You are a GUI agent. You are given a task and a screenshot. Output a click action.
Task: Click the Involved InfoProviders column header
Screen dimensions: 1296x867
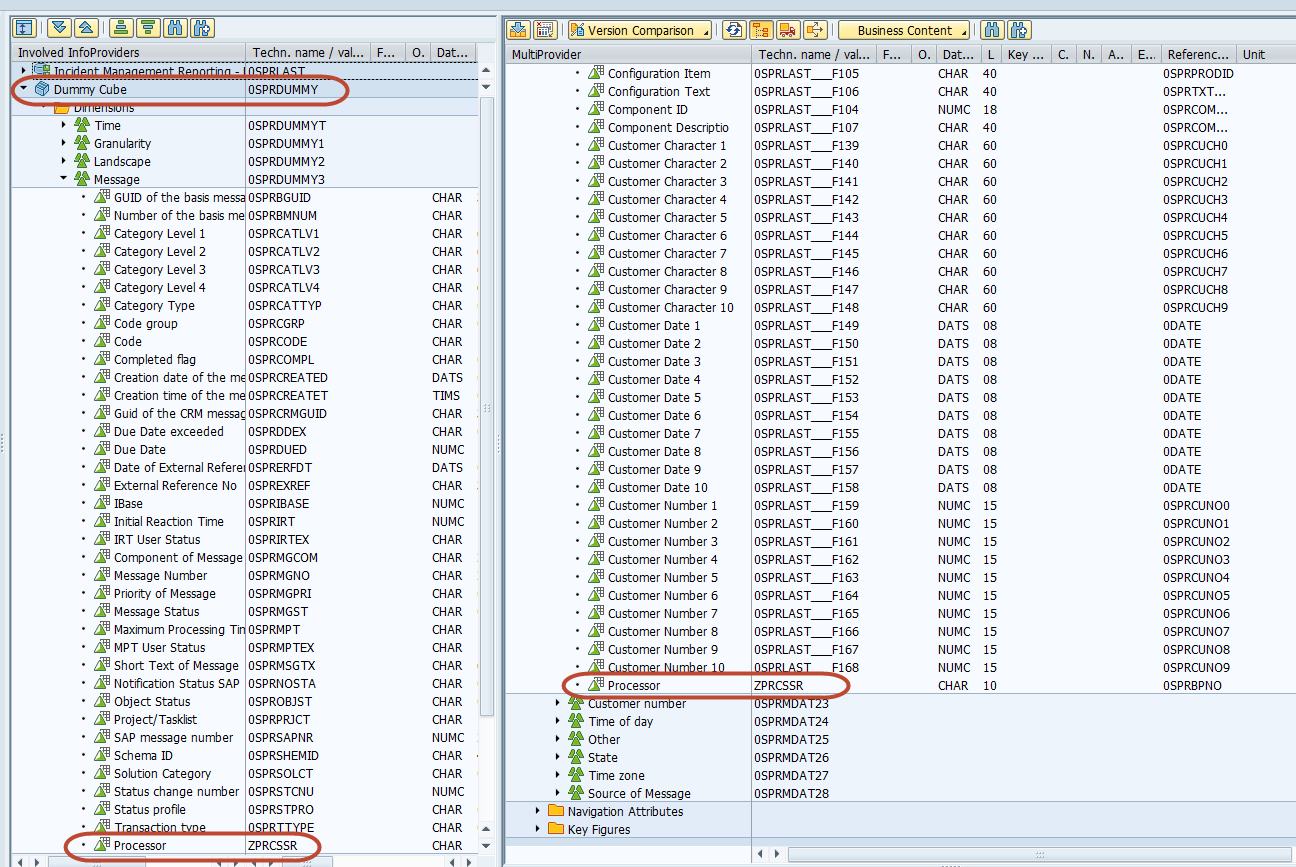(x=129, y=53)
